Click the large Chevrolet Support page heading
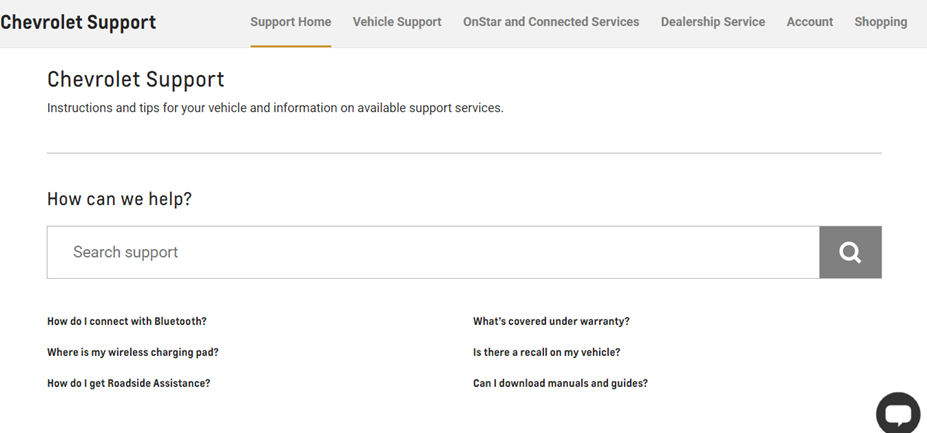The width and height of the screenshot is (927, 433). point(136,79)
